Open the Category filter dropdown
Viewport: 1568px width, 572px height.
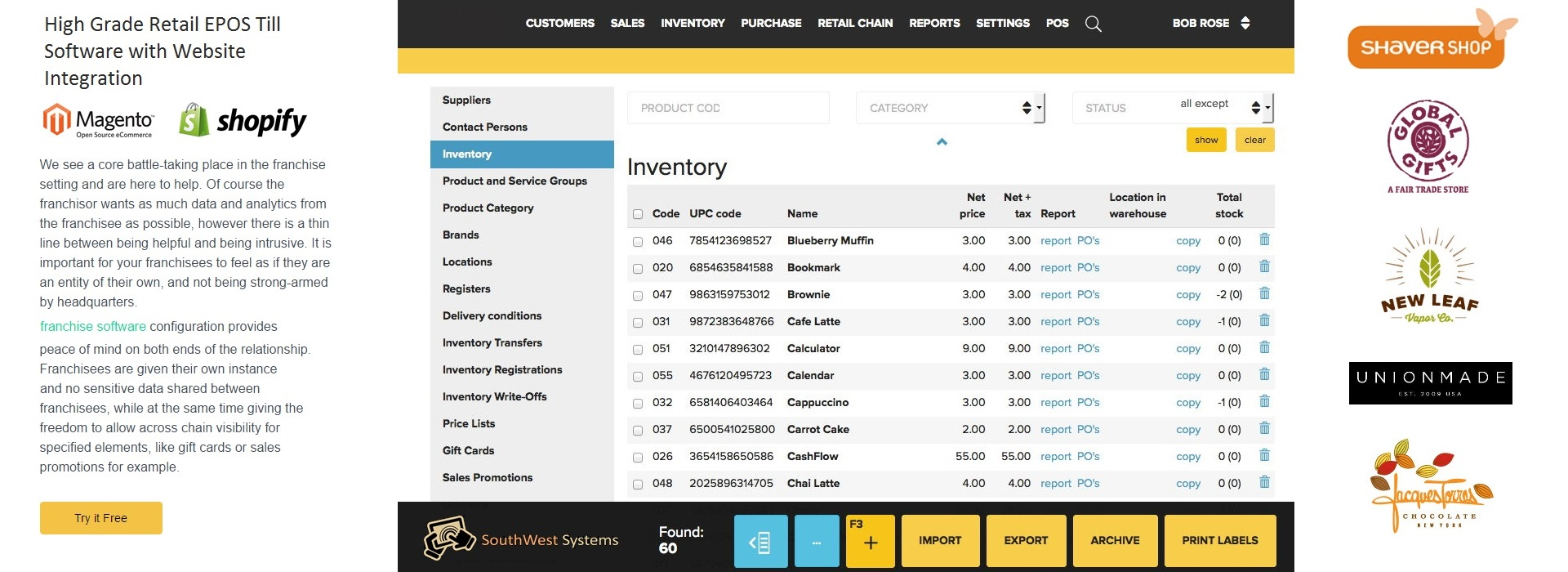pos(950,108)
